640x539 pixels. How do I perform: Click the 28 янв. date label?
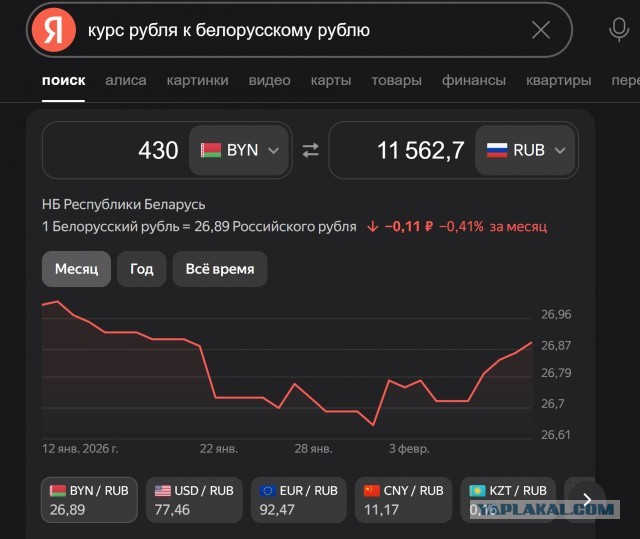coord(313,449)
